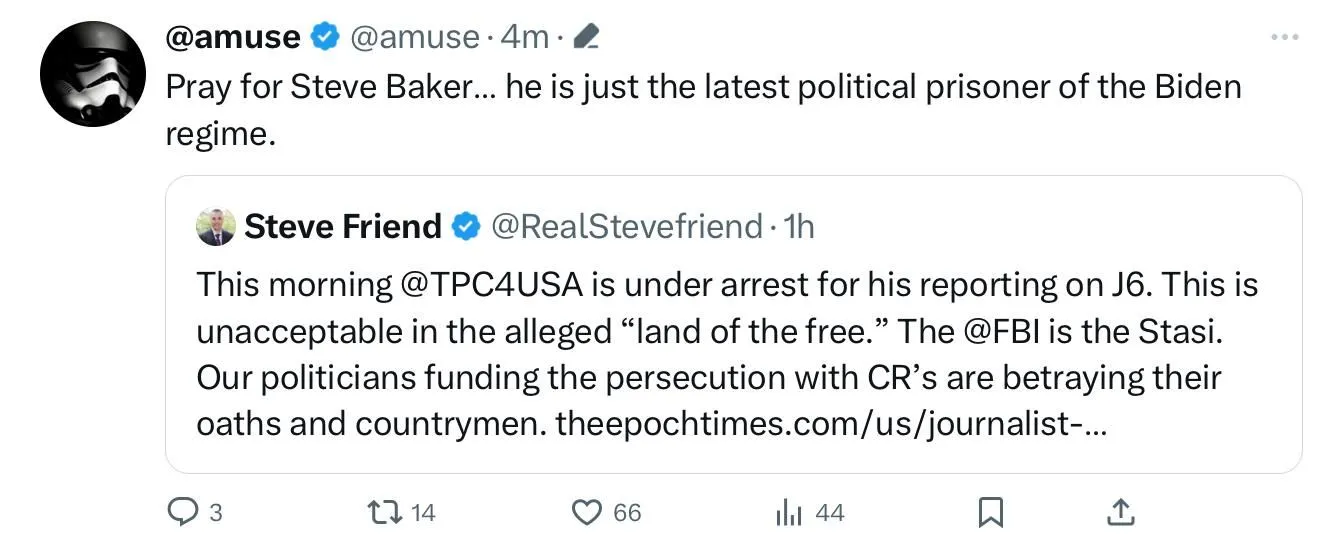Viewport: 1343px width, 552px height.
Task: View analytics via the bar chart icon
Action: [789, 513]
